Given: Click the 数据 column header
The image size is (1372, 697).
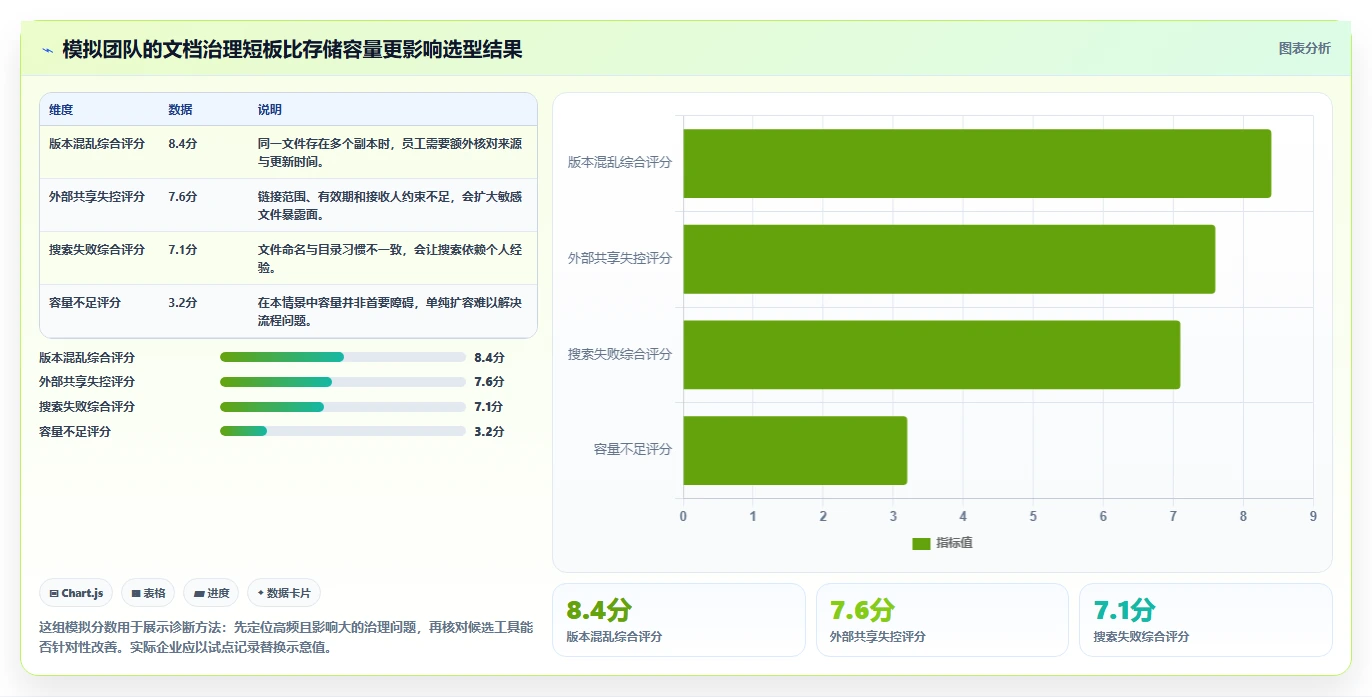Looking at the screenshot, I should [x=181, y=110].
